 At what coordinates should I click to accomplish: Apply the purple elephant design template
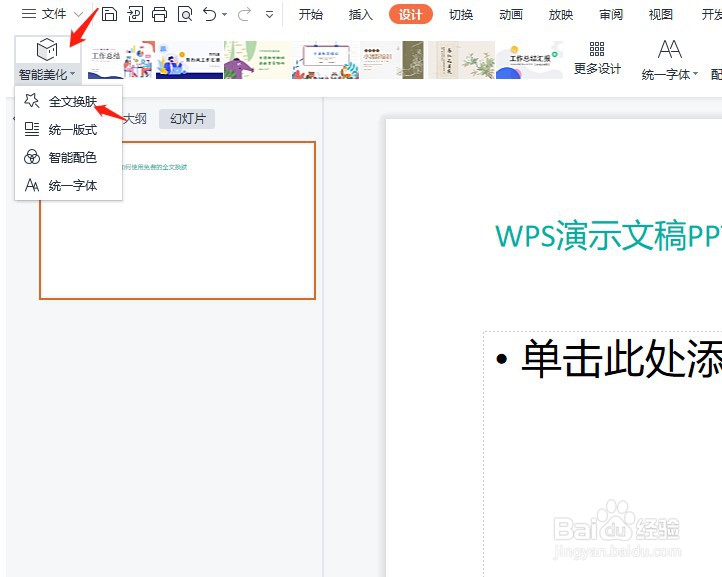pos(257,60)
